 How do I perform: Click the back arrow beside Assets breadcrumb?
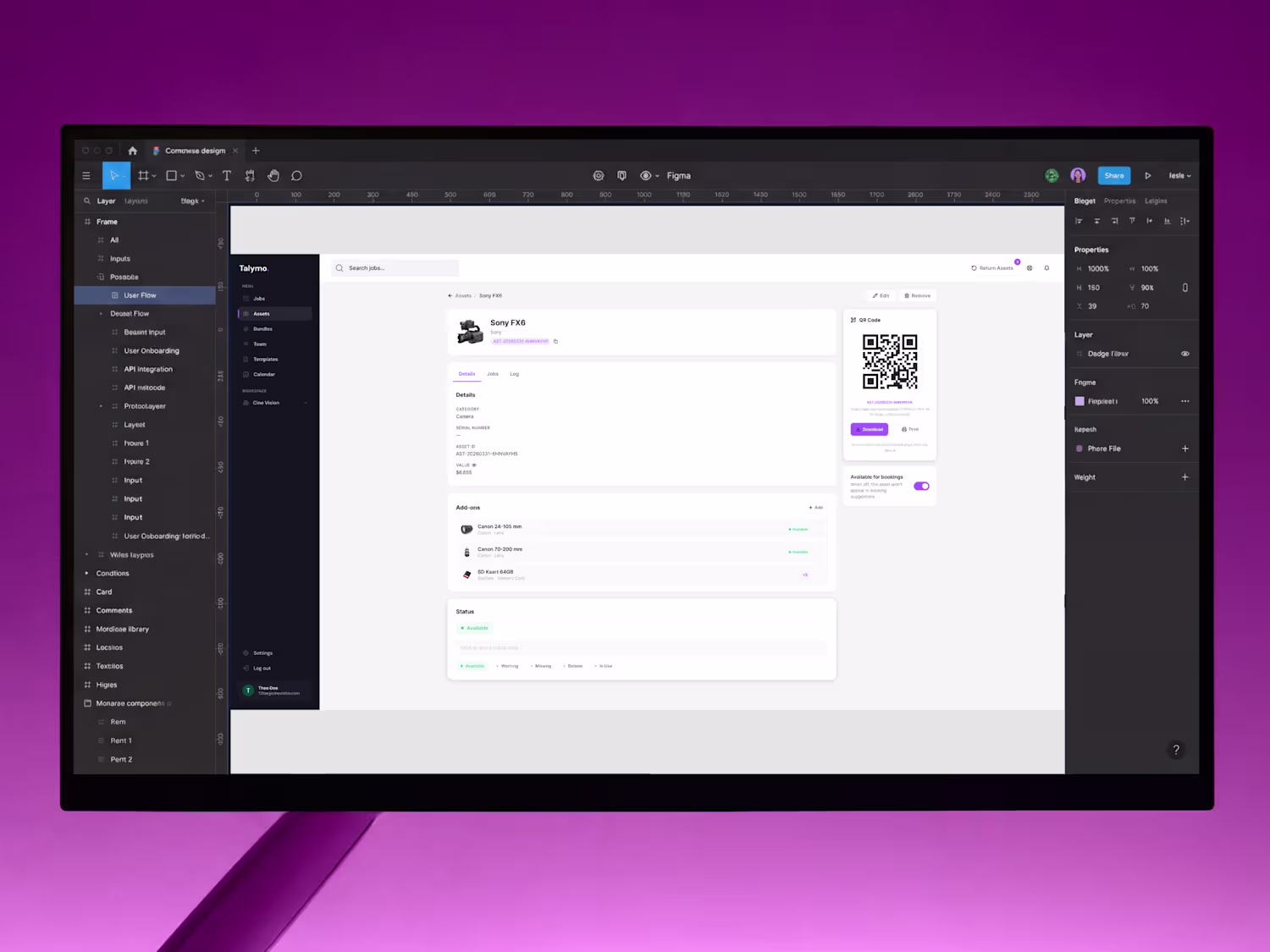coord(450,296)
